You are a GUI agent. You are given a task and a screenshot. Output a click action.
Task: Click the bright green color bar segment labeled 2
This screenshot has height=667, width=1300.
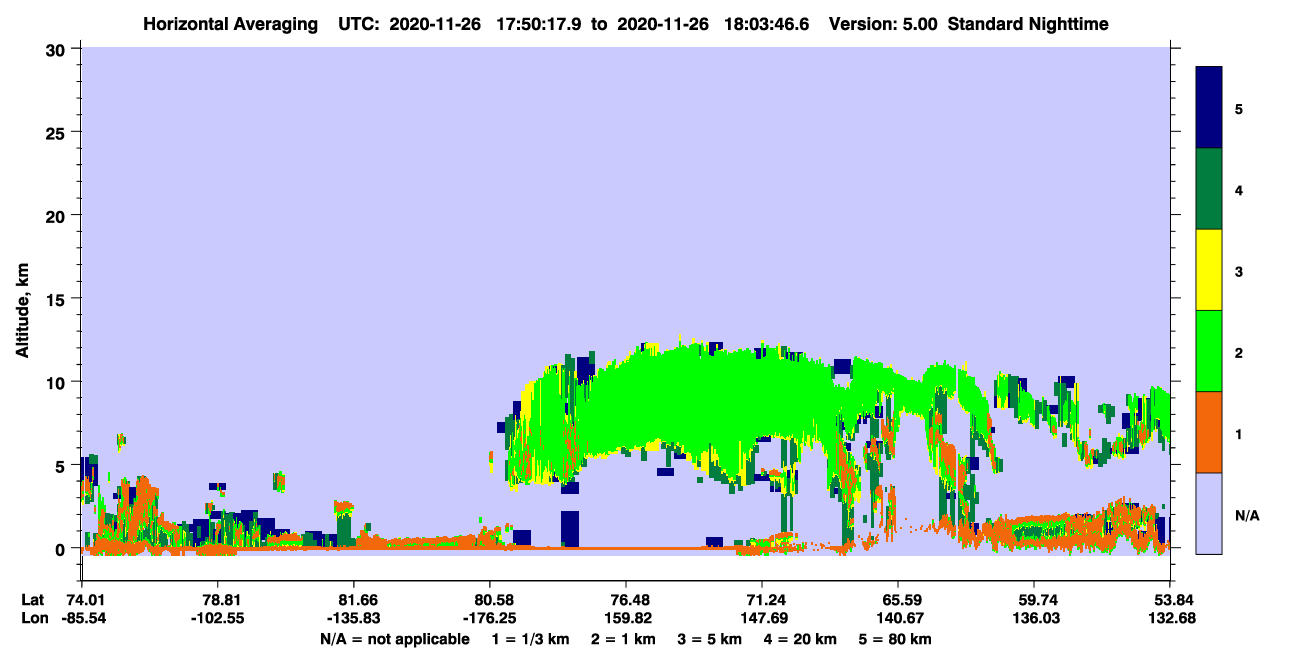click(x=1209, y=351)
